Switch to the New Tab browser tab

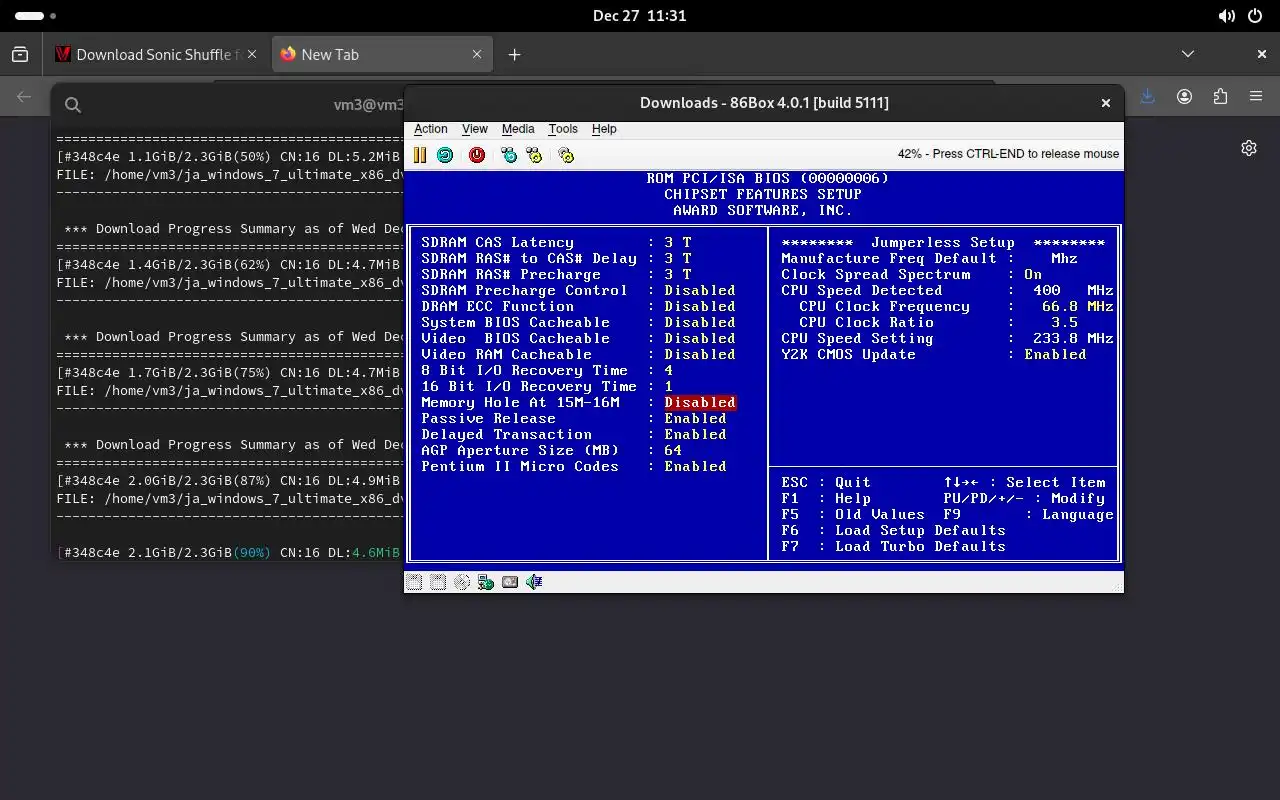coord(381,55)
